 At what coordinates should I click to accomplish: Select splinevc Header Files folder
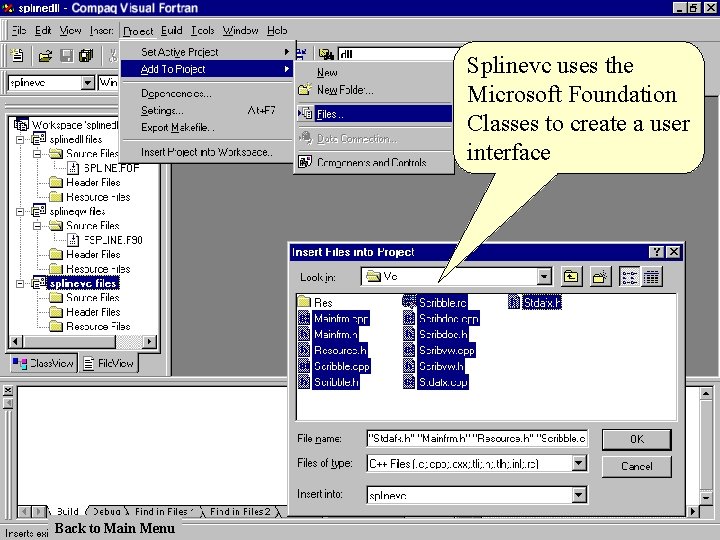85,312
